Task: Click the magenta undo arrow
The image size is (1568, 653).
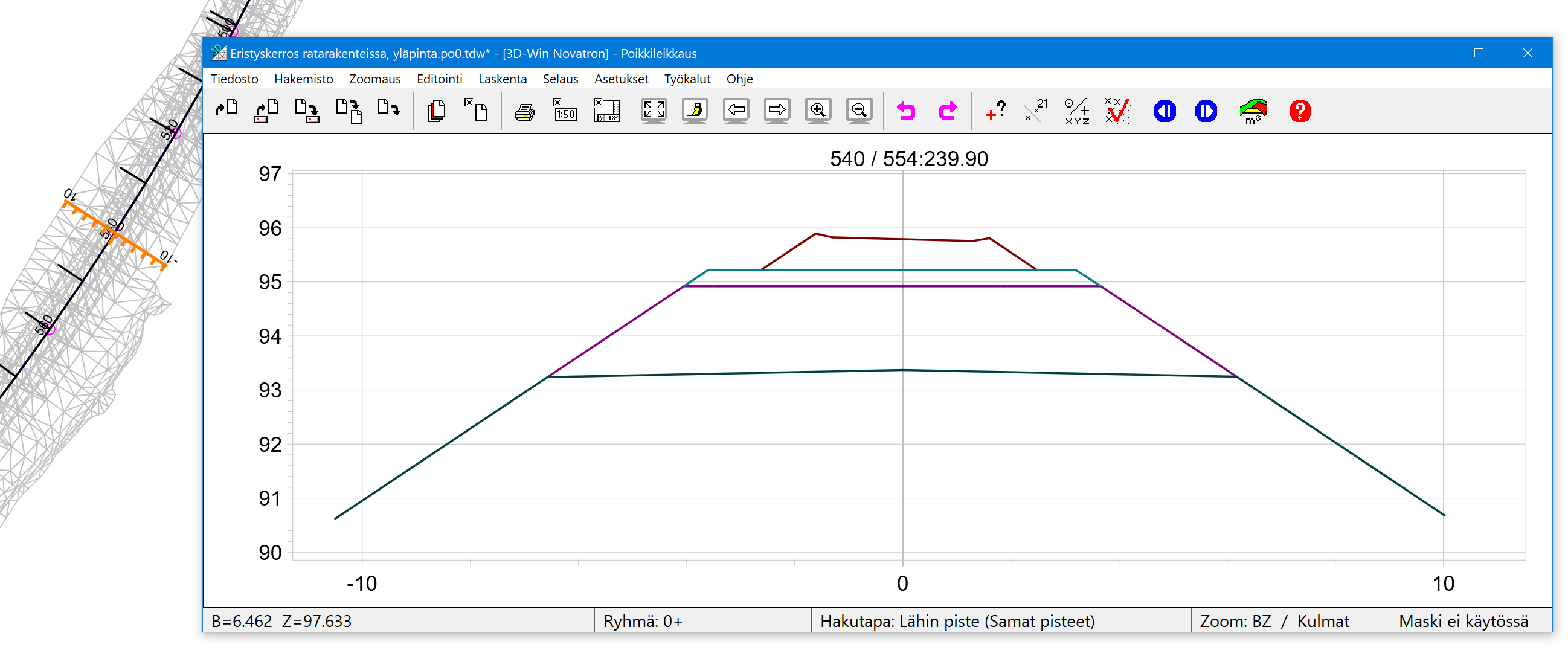Action: (x=907, y=111)
